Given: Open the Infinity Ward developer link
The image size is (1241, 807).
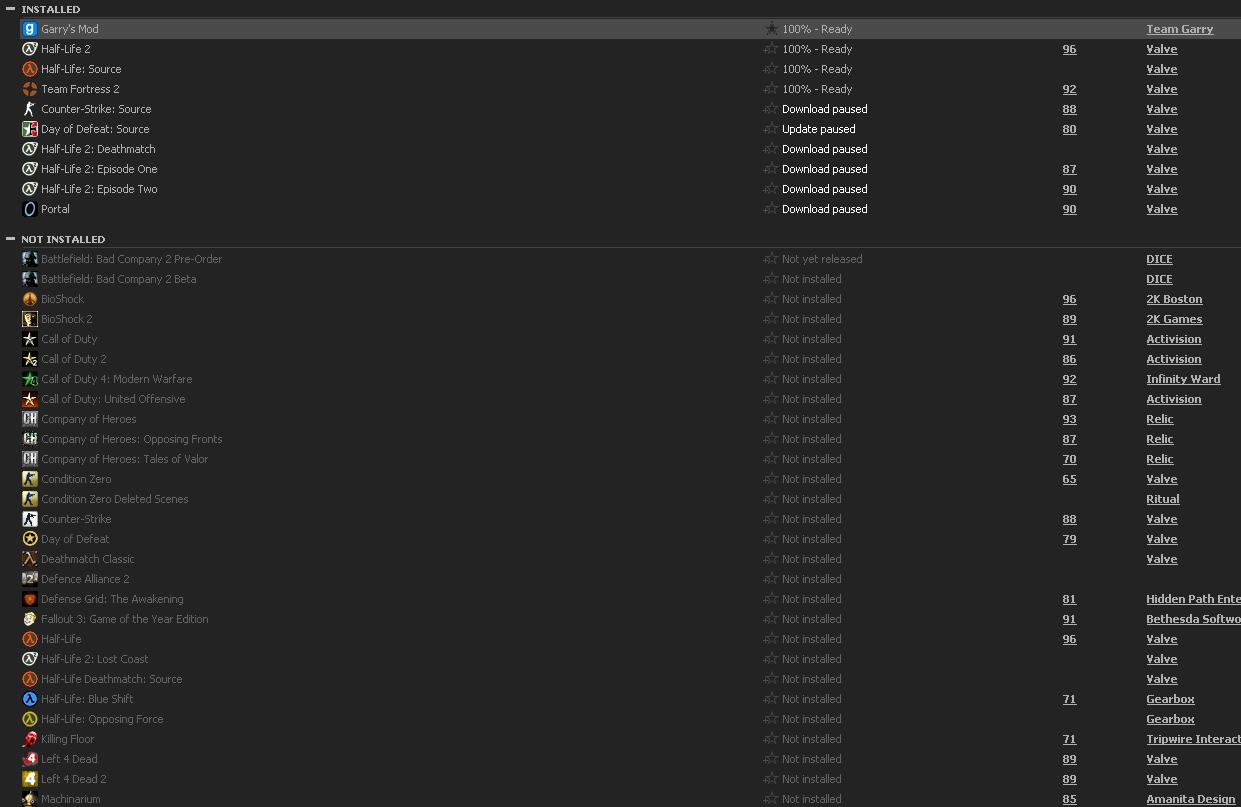Looking at the screenshot, I should pos(1183,379).
